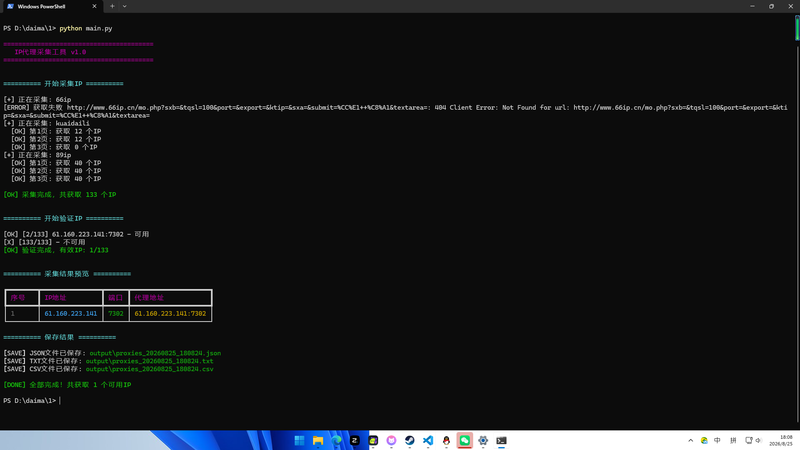Viewport: 800px width, 450px height.
Task: Open a new terminal tab with plus
Action: tap(112, 6)
